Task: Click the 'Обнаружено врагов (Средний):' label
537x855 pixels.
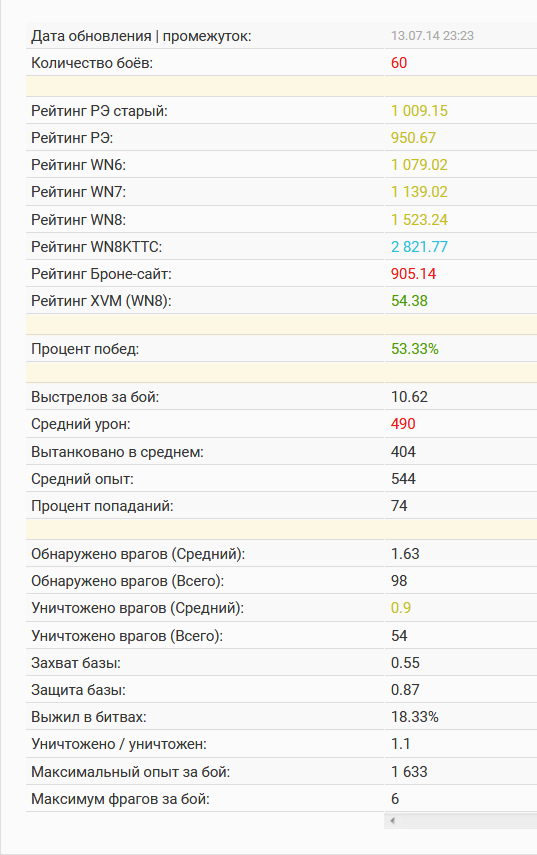Action: [x=138, y=554]
